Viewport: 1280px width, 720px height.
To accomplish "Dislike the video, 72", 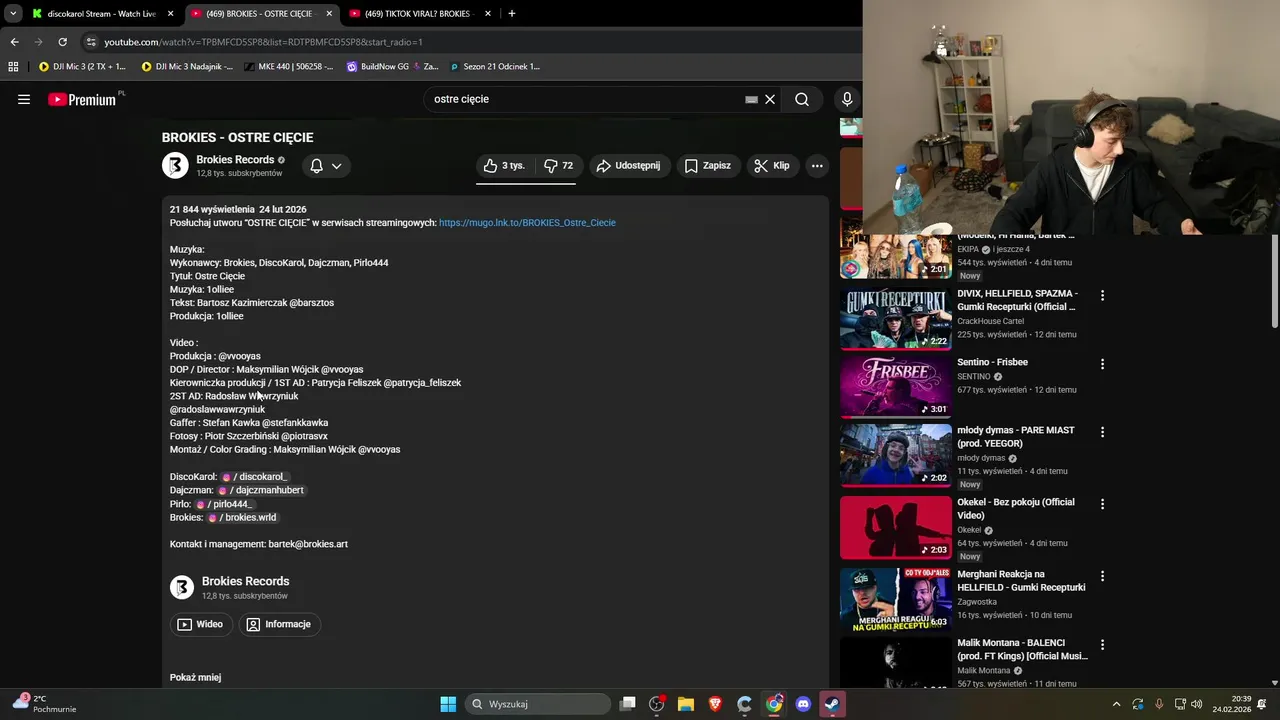I will [x=558, y=166].
